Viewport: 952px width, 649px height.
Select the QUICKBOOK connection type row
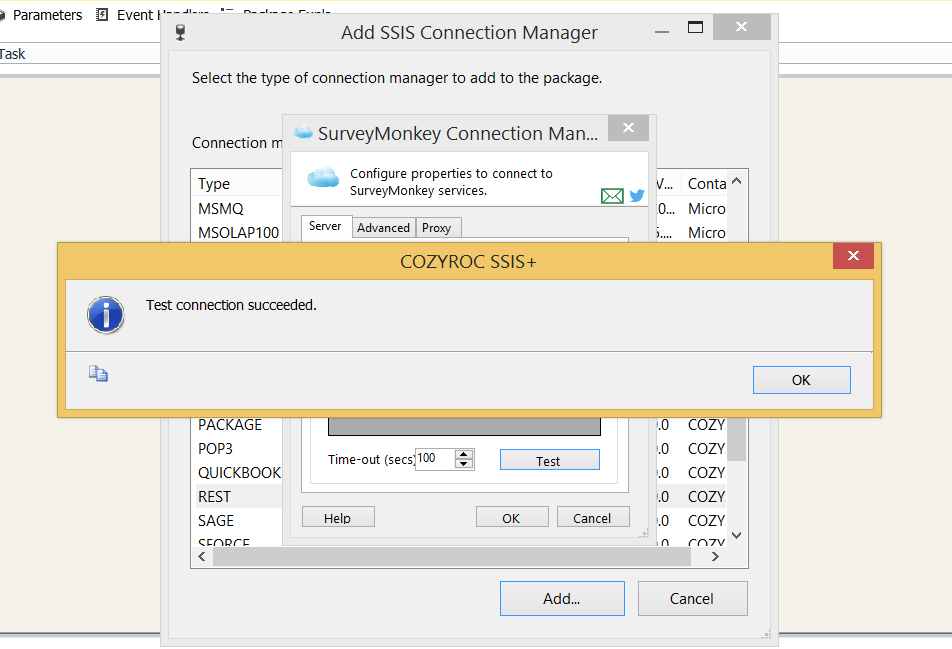coord(238,472)
